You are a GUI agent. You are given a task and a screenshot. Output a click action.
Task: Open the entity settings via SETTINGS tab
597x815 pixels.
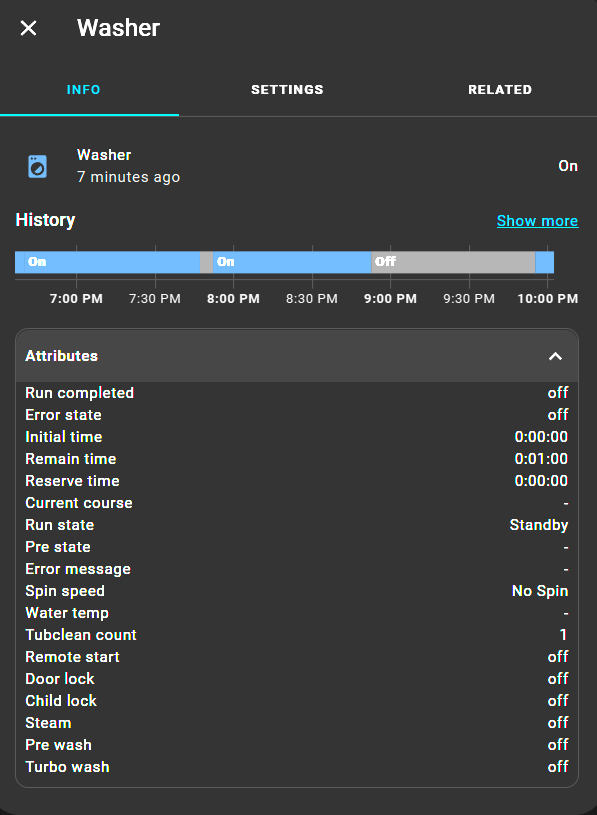[x=287, y=89]
